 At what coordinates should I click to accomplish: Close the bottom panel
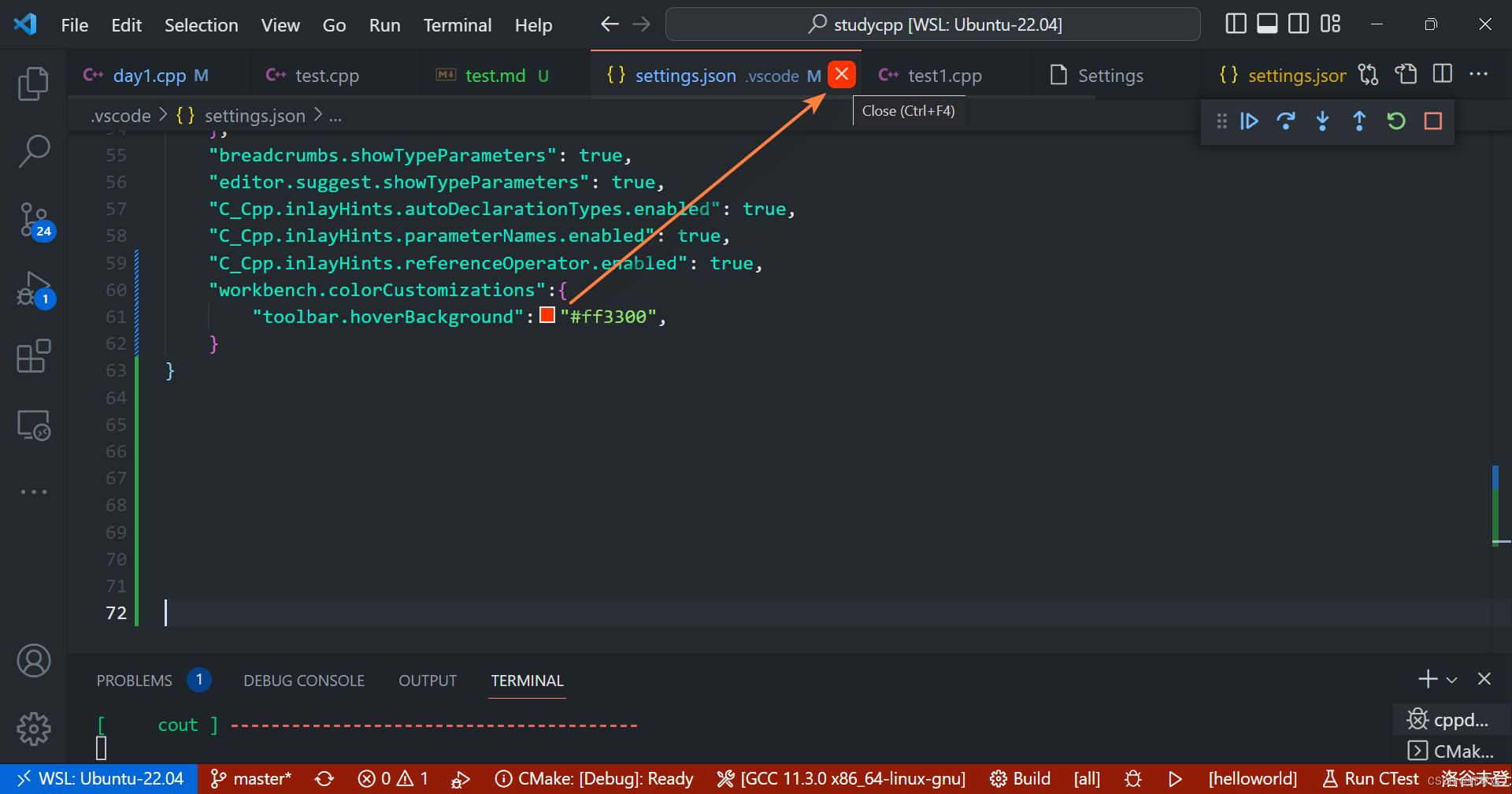(1484, 679)
